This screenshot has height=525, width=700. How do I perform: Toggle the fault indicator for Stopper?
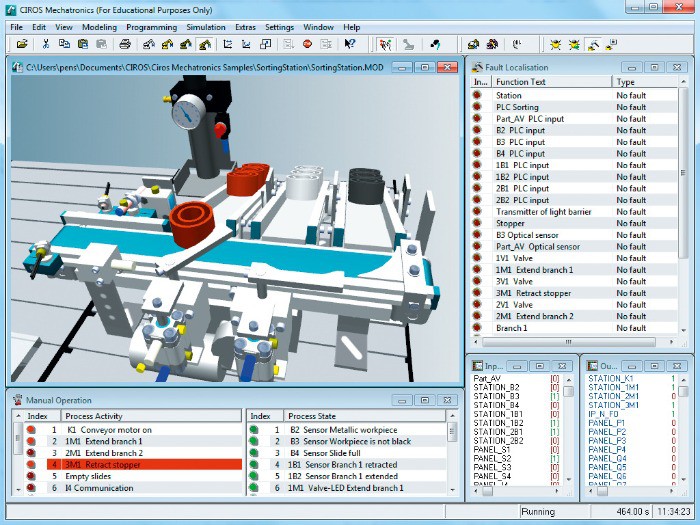(x=478, y=223)
